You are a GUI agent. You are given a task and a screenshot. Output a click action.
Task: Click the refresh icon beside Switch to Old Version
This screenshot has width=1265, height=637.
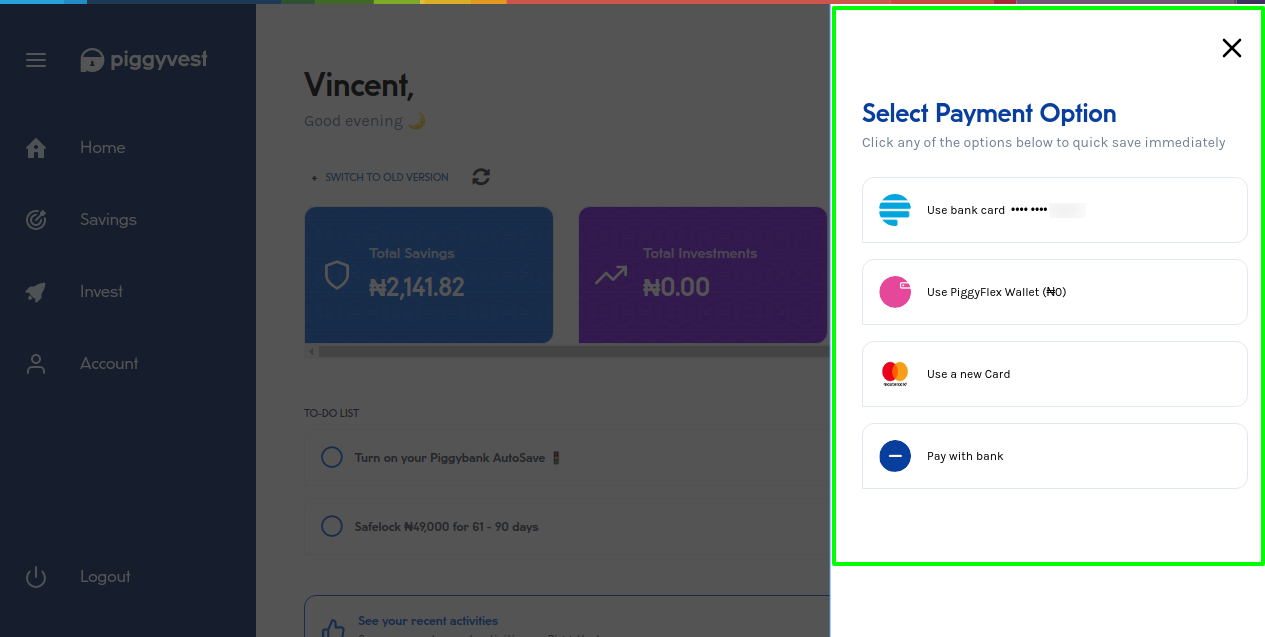click(x=481, y=177)
